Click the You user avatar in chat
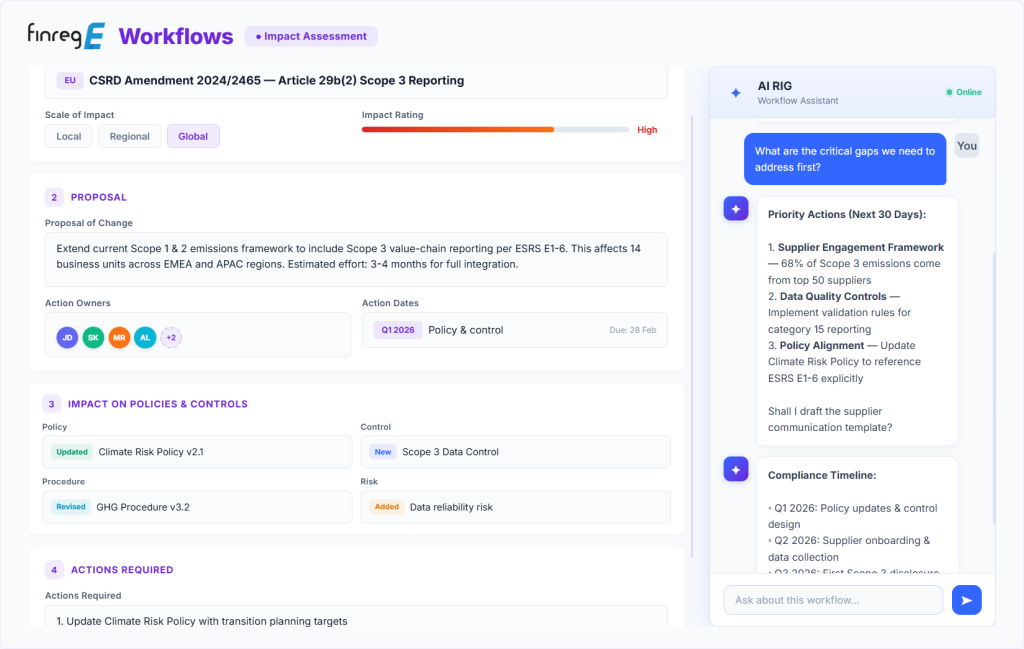Image resolution: width=1024 pixels, height=649 pixels. 967,146
